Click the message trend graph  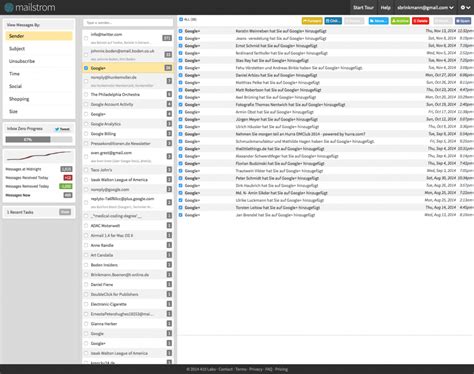[x=39, y=156]
